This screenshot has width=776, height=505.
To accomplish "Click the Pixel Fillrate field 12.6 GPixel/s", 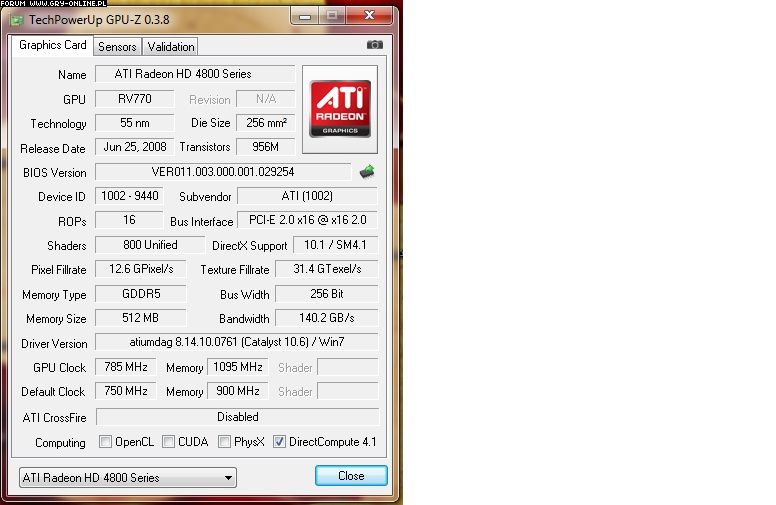I will (141, 269).
